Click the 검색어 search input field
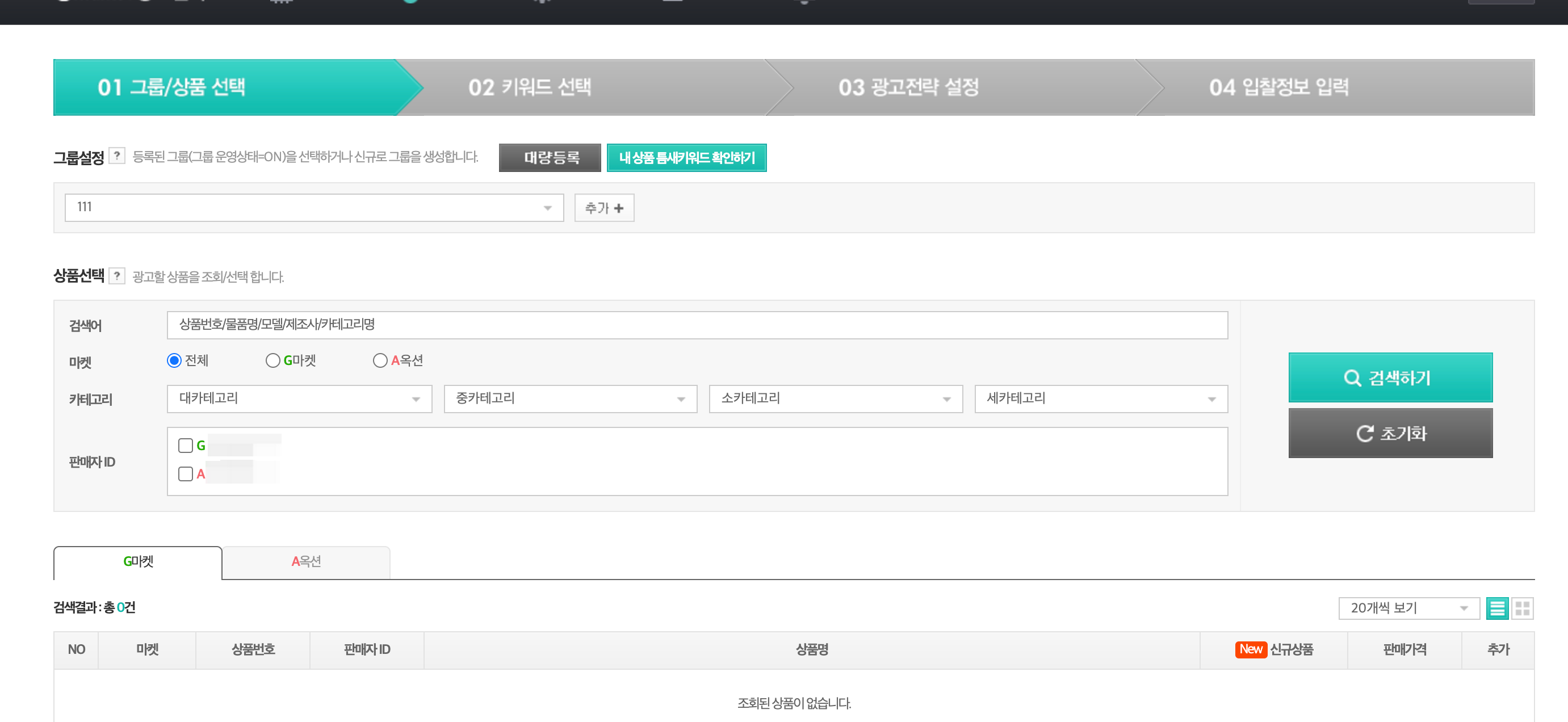This screenshot has height=722, width=1568. coord(697,325)
